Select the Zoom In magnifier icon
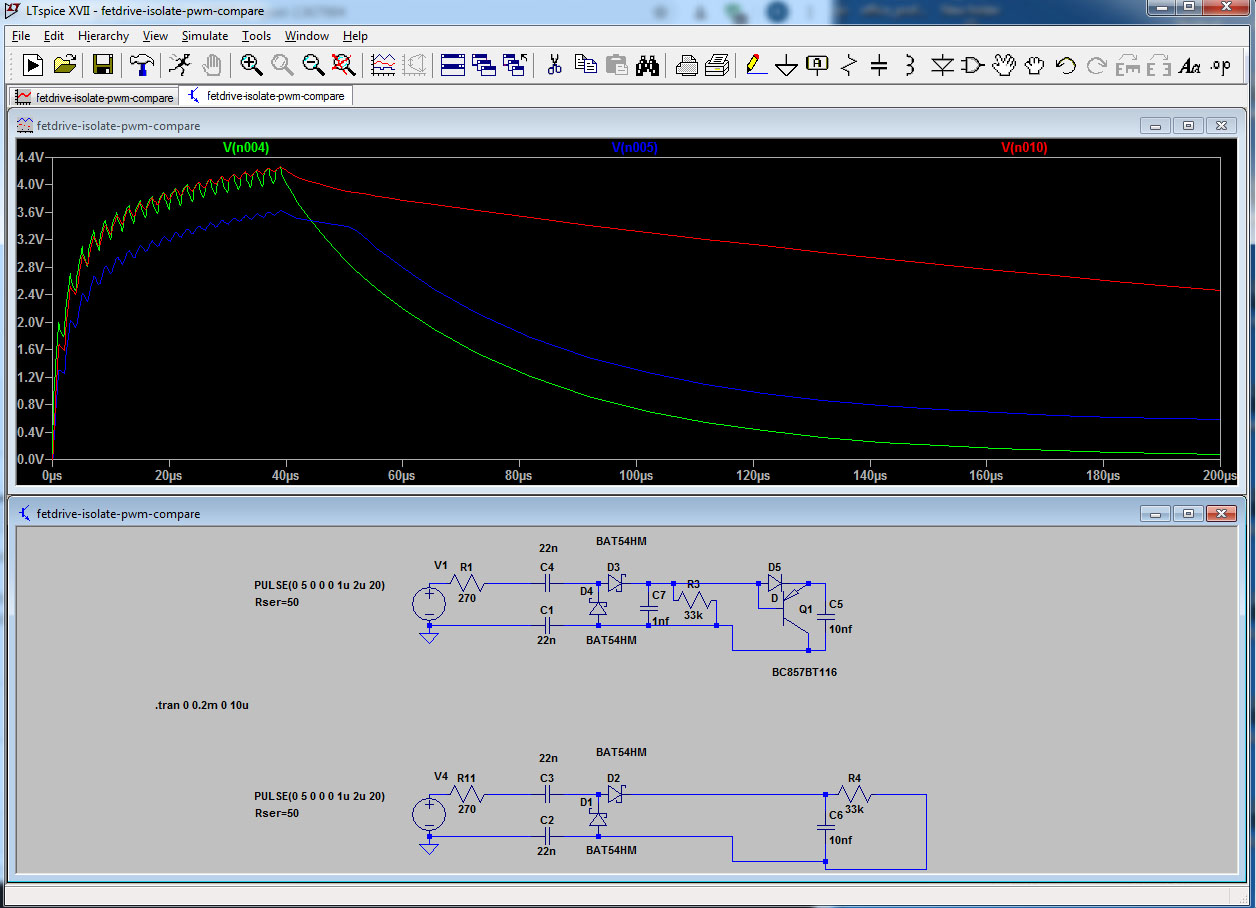 (251, 65)
